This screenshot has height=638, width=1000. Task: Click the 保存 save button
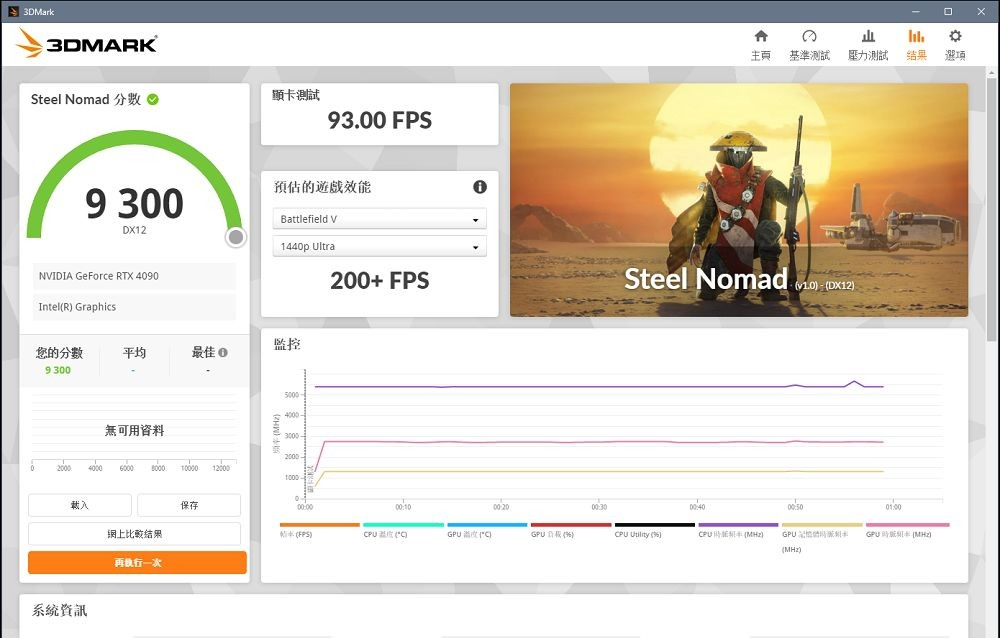(189, 505)
